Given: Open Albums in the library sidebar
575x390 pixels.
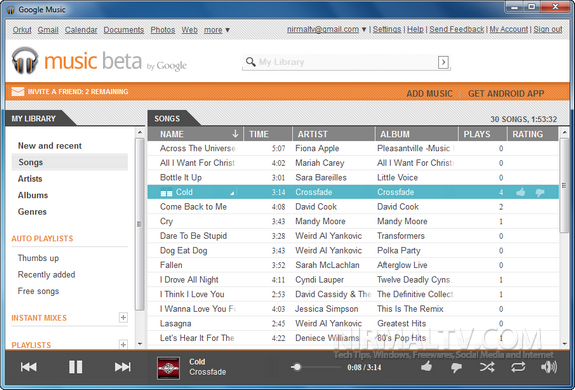Looking at the screenshot, I should click(x=33, y=195).
